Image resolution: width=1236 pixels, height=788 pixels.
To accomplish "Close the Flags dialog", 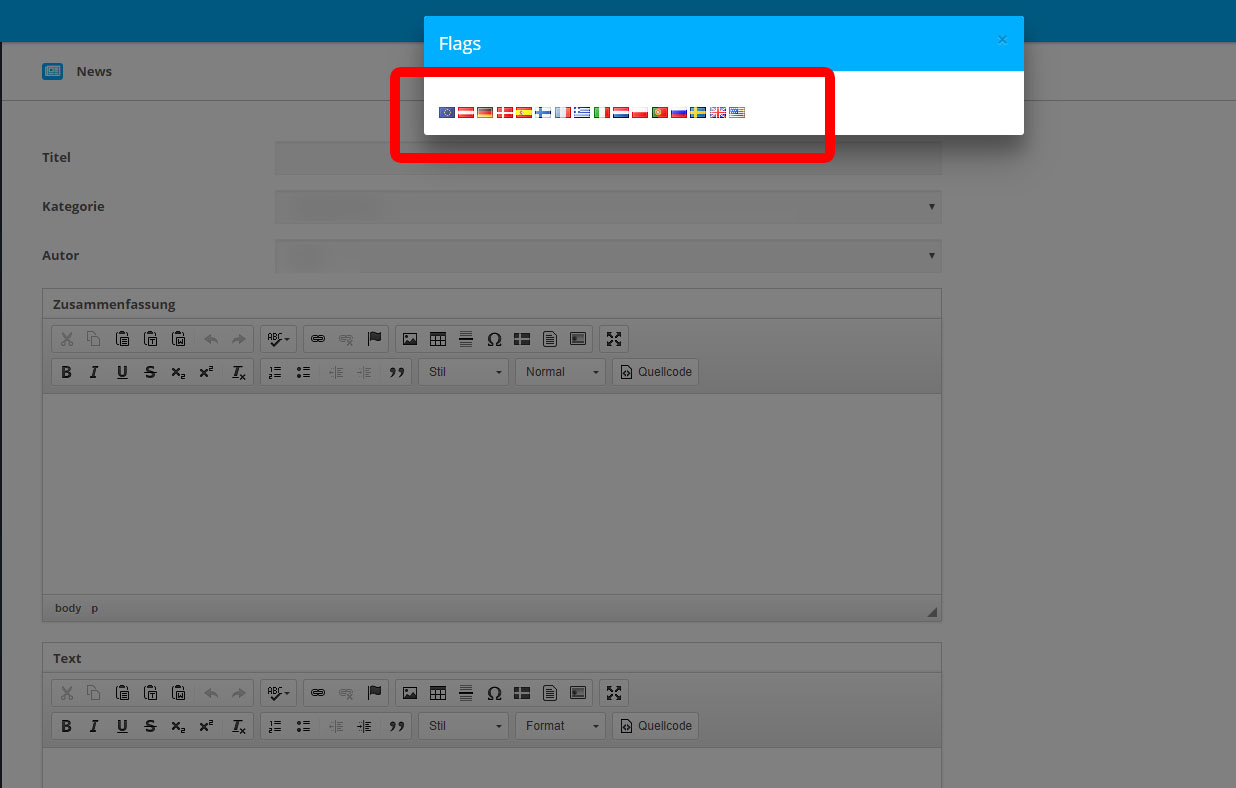I will click(1002, 40).
